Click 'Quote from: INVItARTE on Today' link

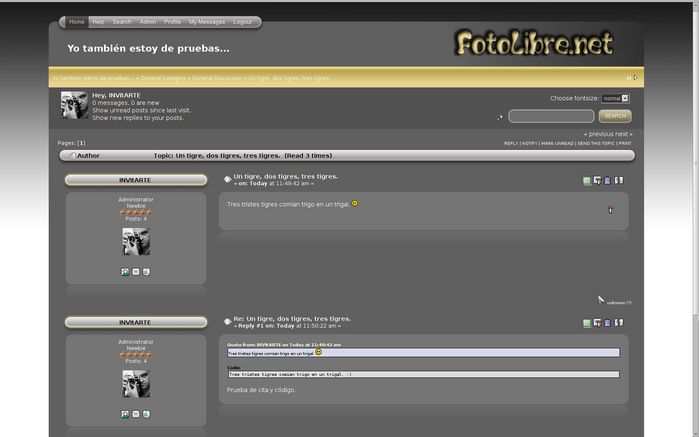click(284, 345)
